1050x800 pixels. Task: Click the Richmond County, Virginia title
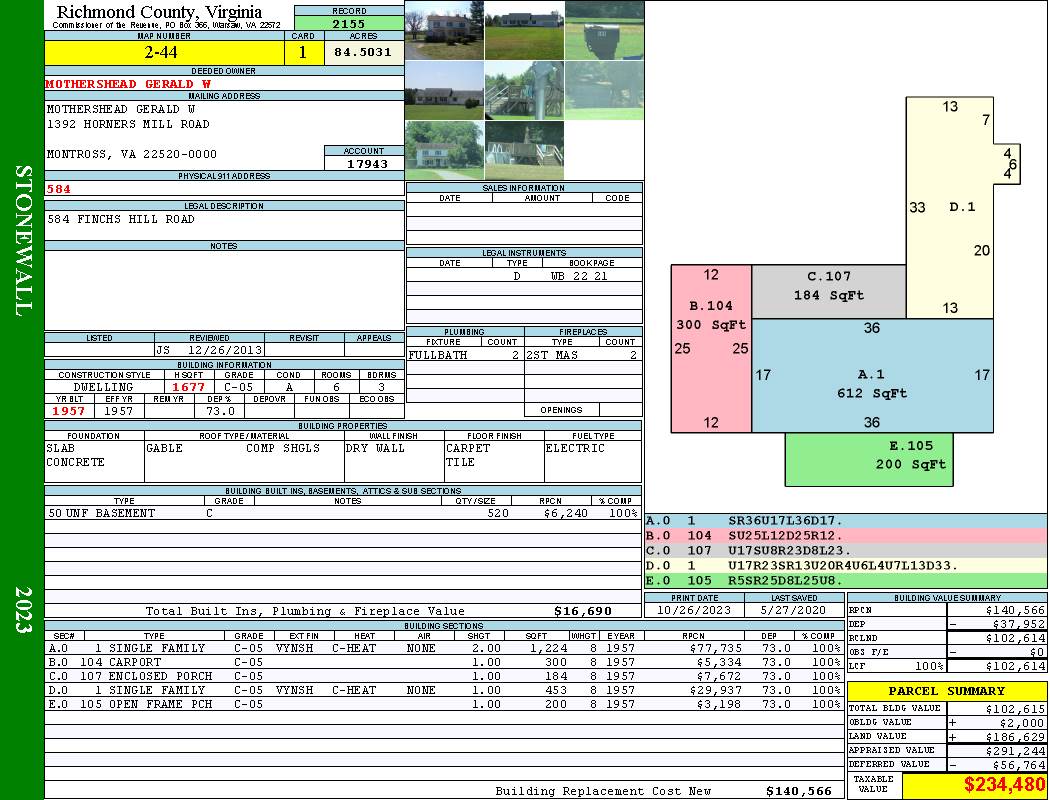(x=159, y=12)
